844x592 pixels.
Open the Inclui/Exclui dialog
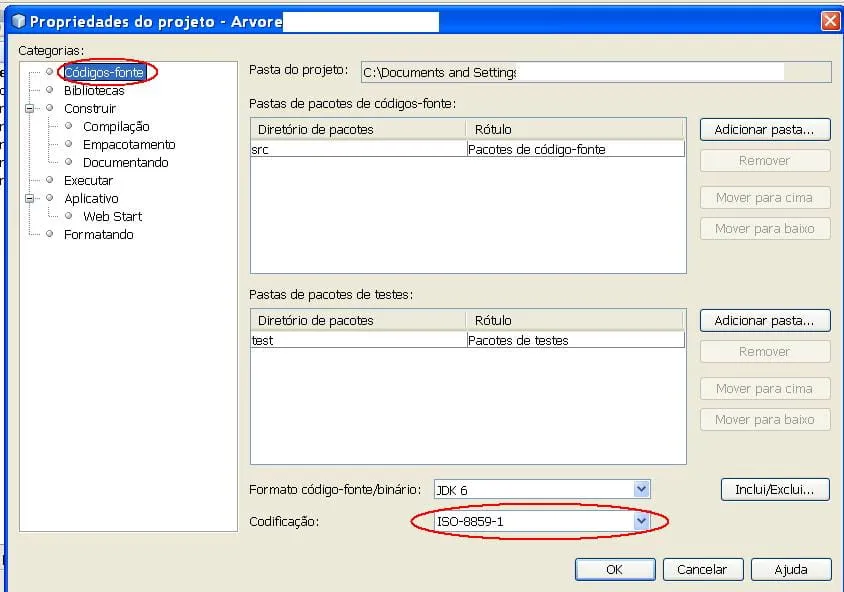(x=775, y=489)
